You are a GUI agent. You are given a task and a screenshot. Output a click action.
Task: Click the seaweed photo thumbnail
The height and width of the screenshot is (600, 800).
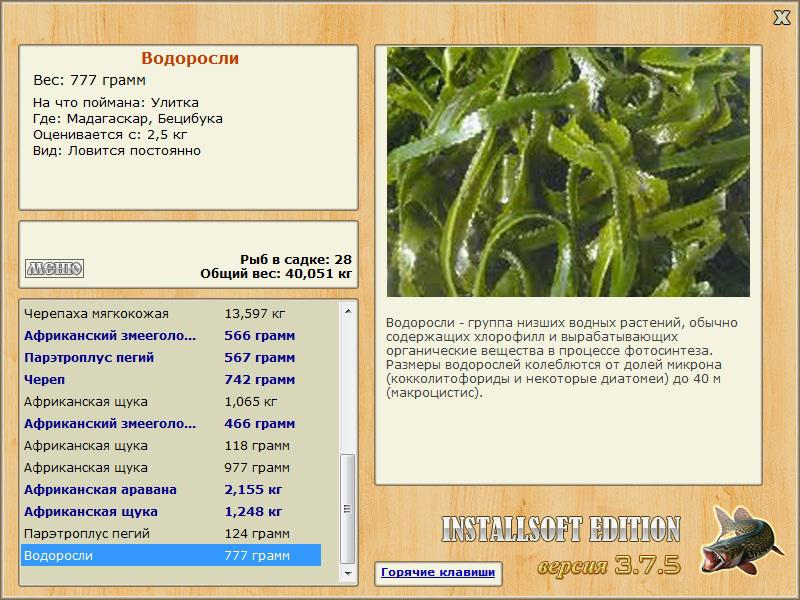(568, 171)
